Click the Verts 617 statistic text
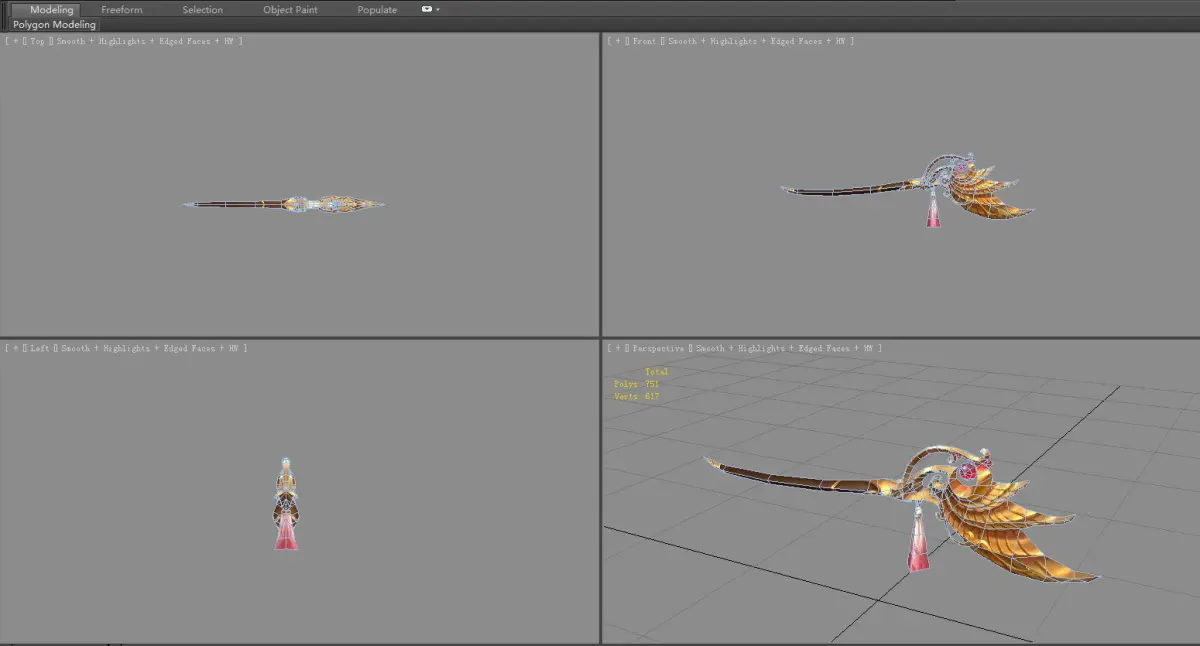Screen dimensions: 1200x646 point(637,396)
